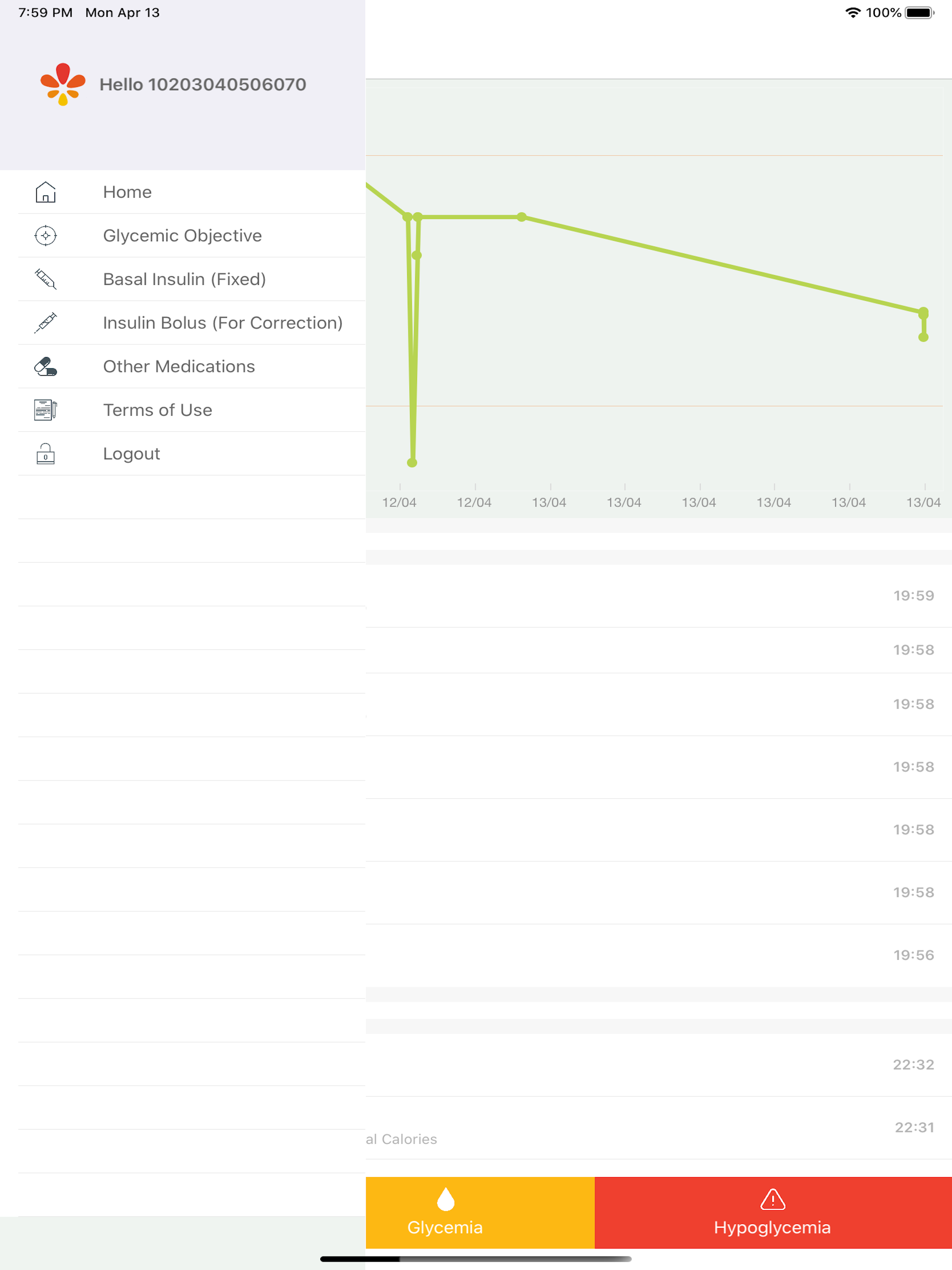Tap the battery status icon
This screenshot has height=1270, width=952.
point(919,13)
